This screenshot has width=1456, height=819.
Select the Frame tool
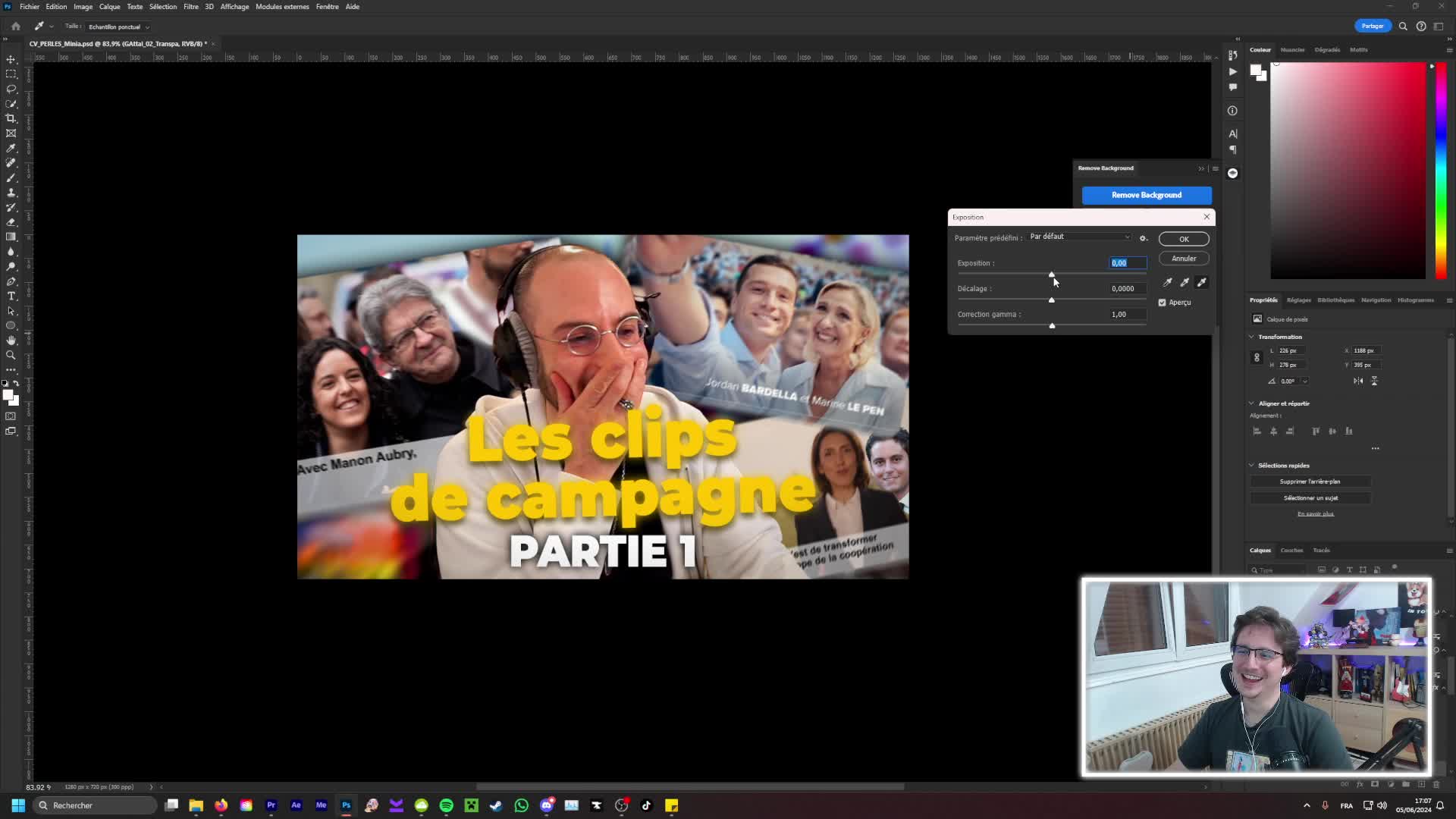11,133
